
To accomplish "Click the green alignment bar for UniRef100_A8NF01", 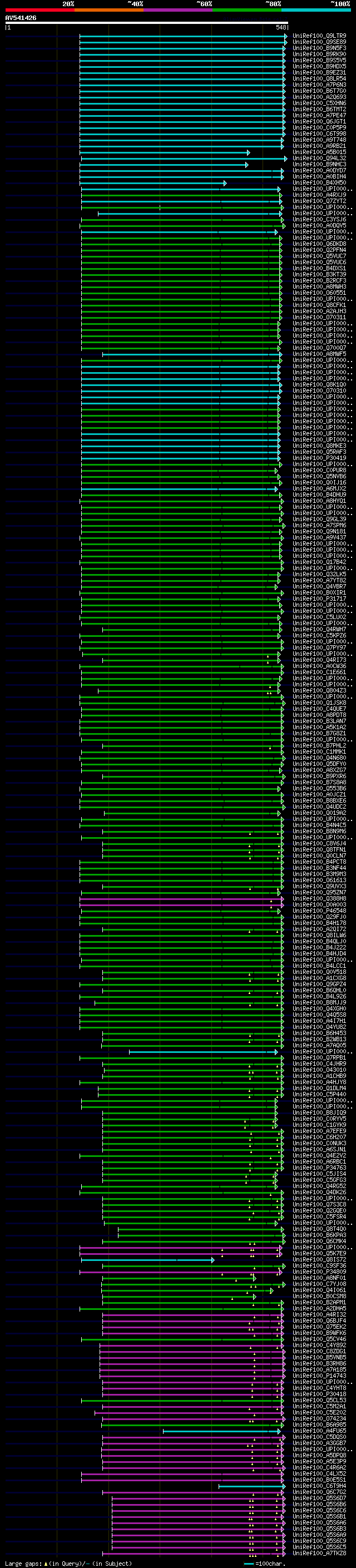I will click(179, 1278).
